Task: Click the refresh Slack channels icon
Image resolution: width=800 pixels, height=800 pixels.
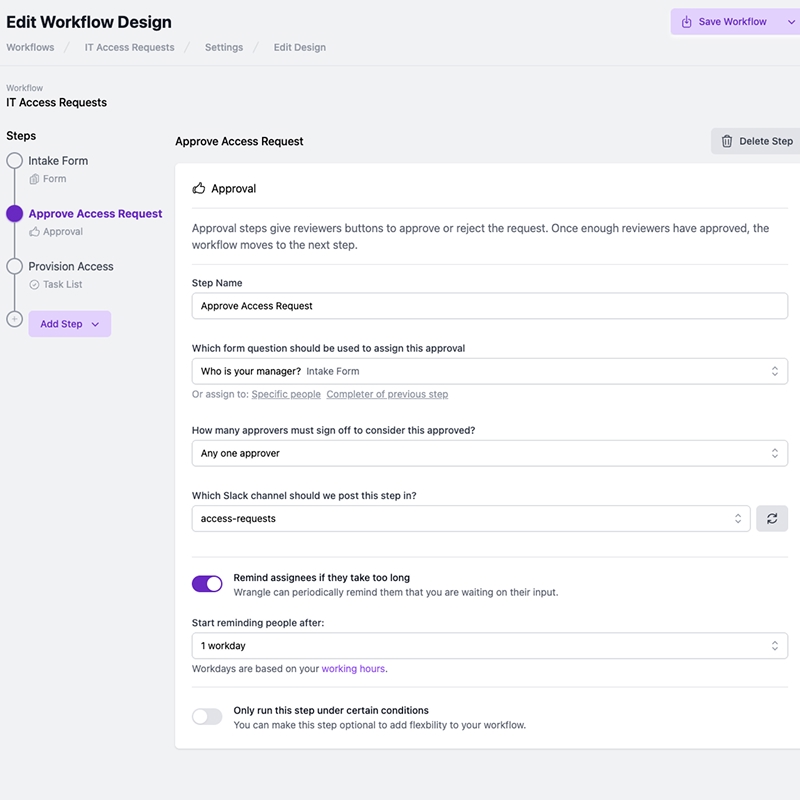Action: [771, 518]
